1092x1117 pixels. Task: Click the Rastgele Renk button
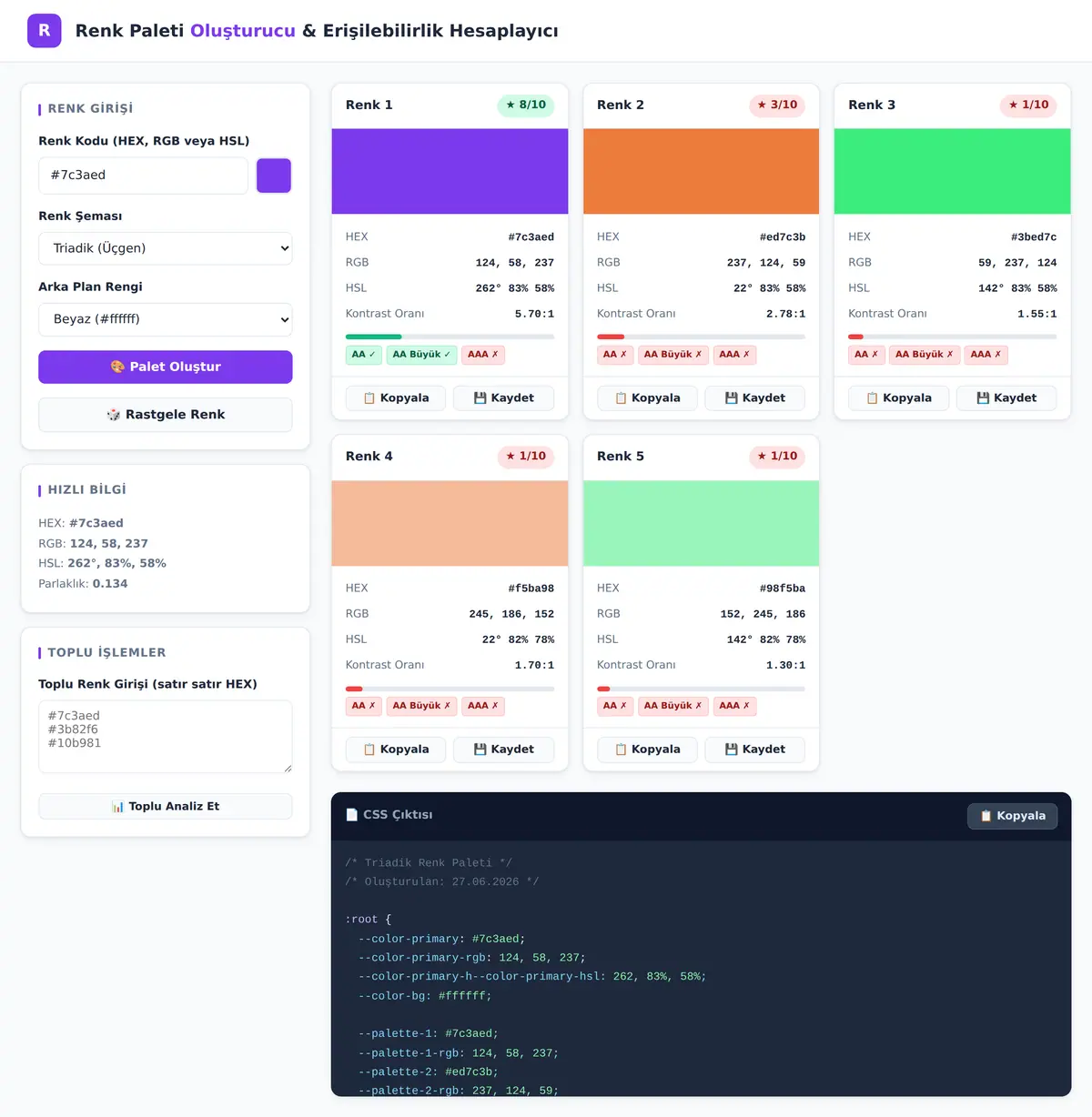(x=166, y=415)
